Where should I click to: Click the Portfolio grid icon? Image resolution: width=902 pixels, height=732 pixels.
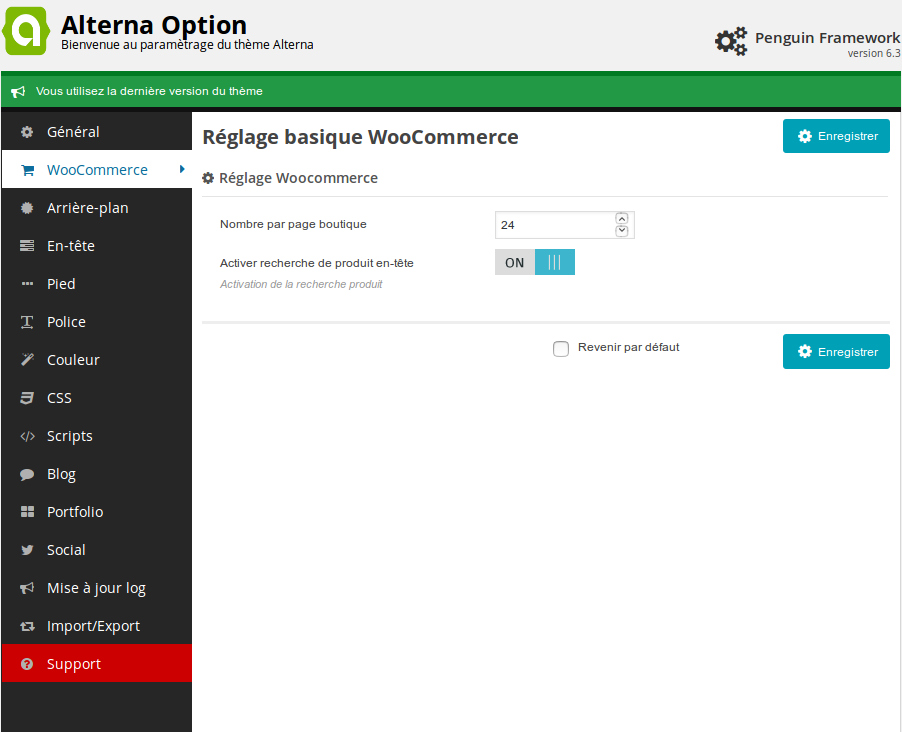click(x=27, y=512)
